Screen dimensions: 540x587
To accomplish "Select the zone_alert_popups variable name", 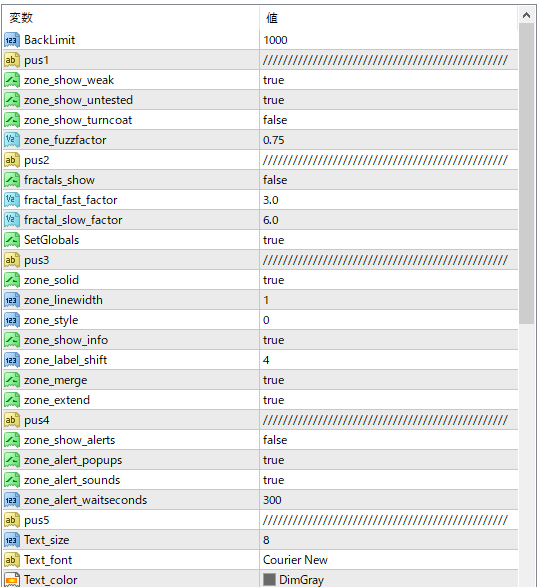I will (x=73, y=460).
